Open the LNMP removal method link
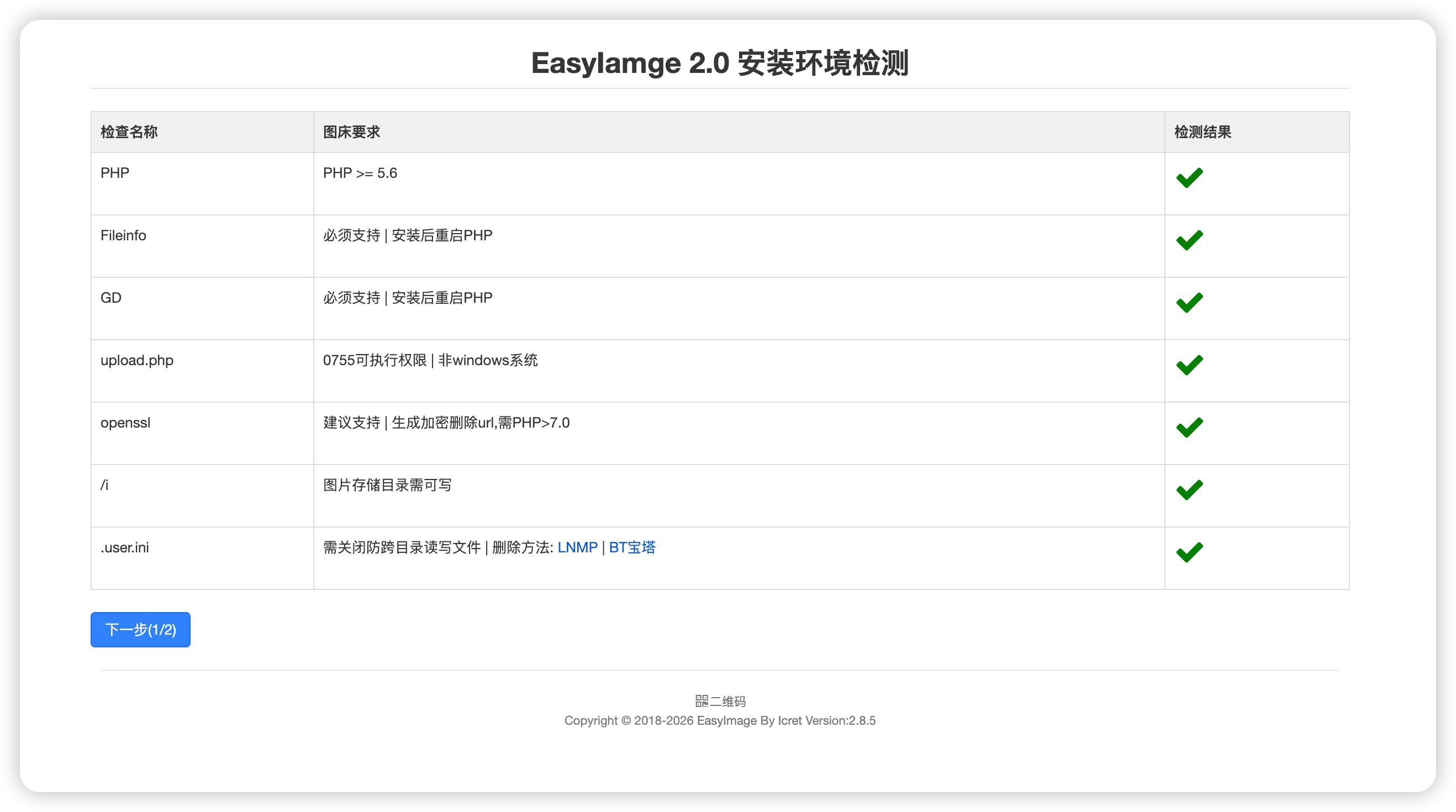This screenshot has width=1456, height=812. click(x=577, y=547)
